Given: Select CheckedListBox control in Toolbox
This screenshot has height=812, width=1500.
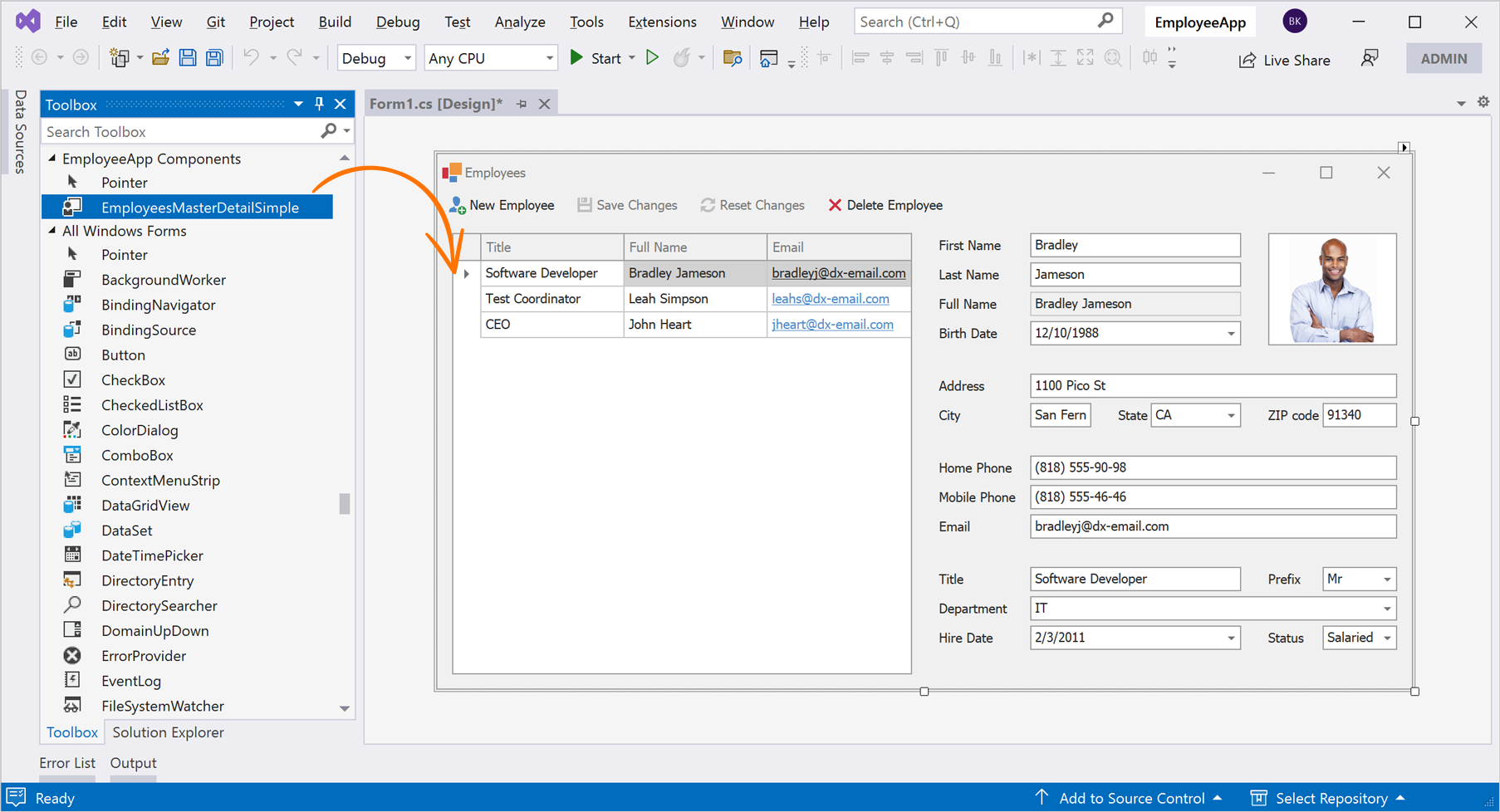Looking at the screenshot, I should point(152,405).
